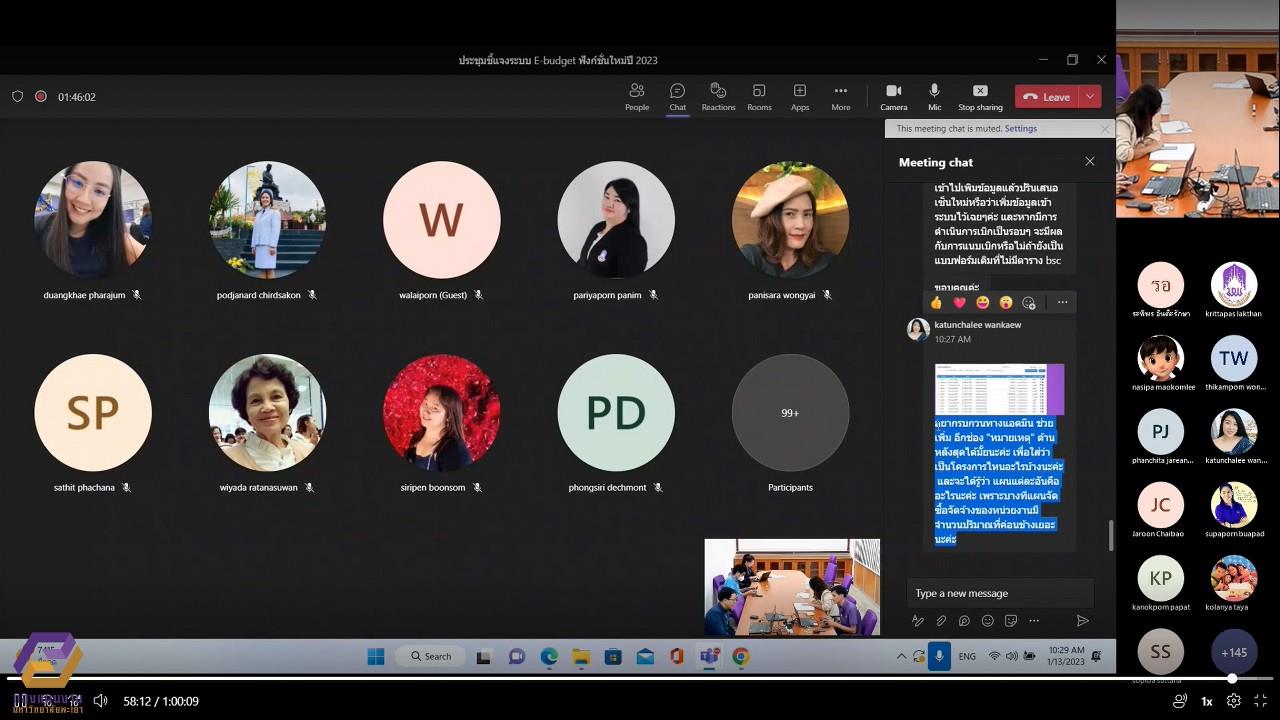Attach a file to chat message
Screen dimensions: 1280x720
pos(941,621)
